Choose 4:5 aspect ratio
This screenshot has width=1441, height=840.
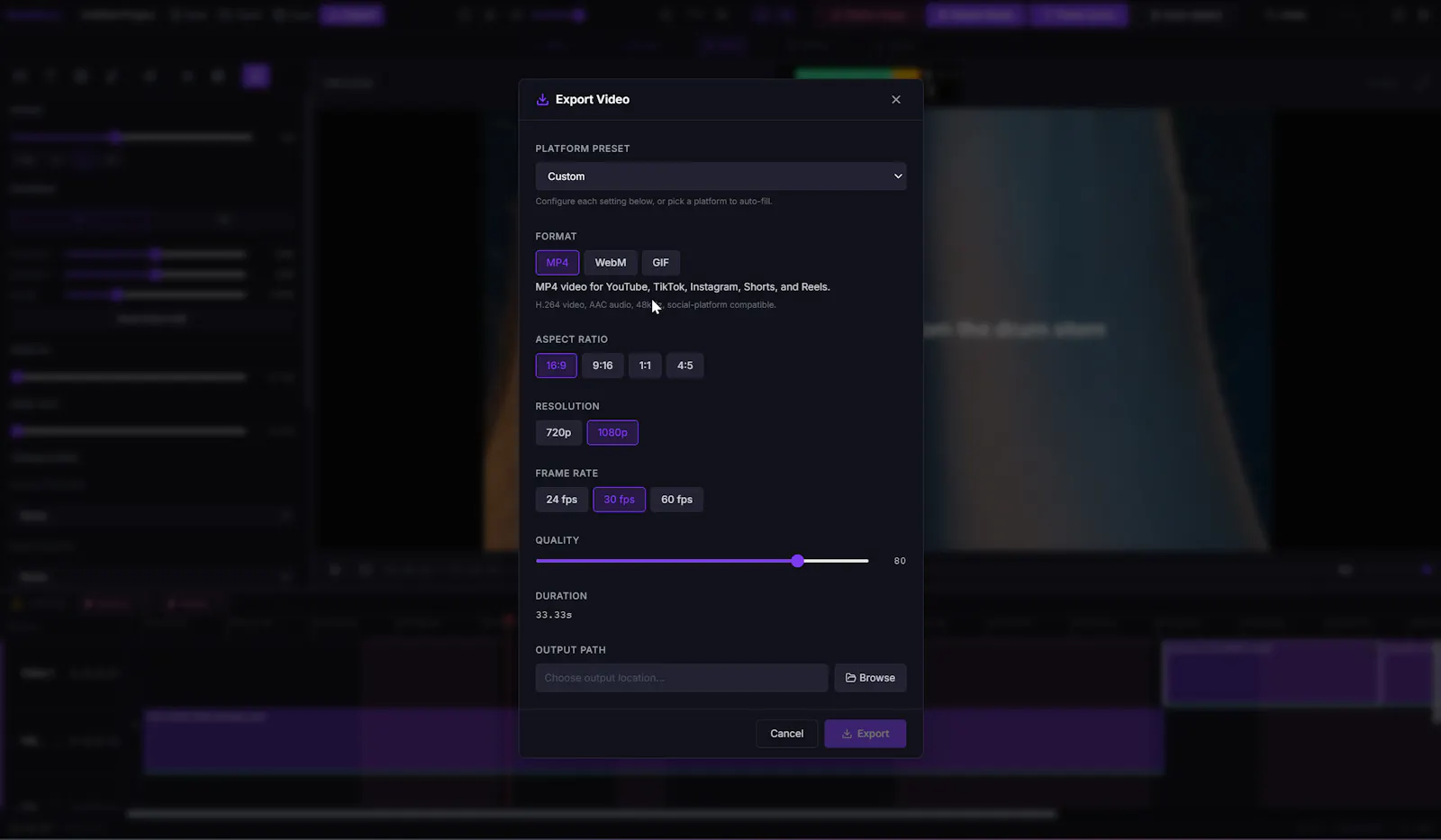pyautogui.click(x=684, y=366)
